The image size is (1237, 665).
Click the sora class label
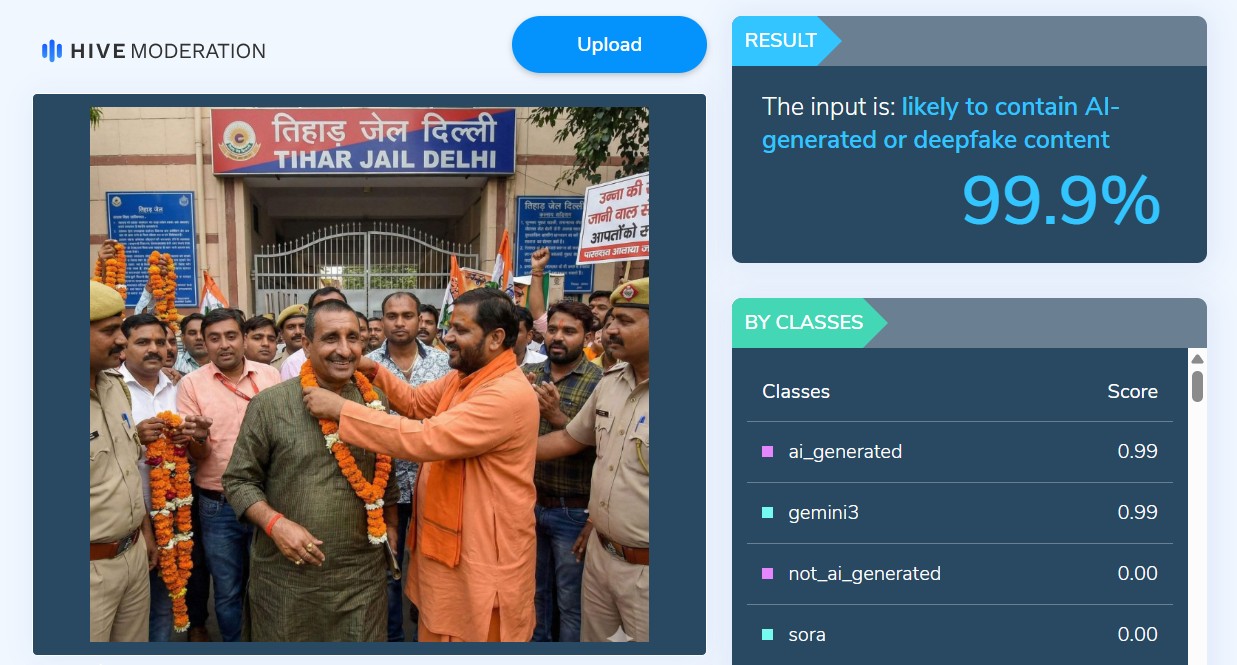807,635
